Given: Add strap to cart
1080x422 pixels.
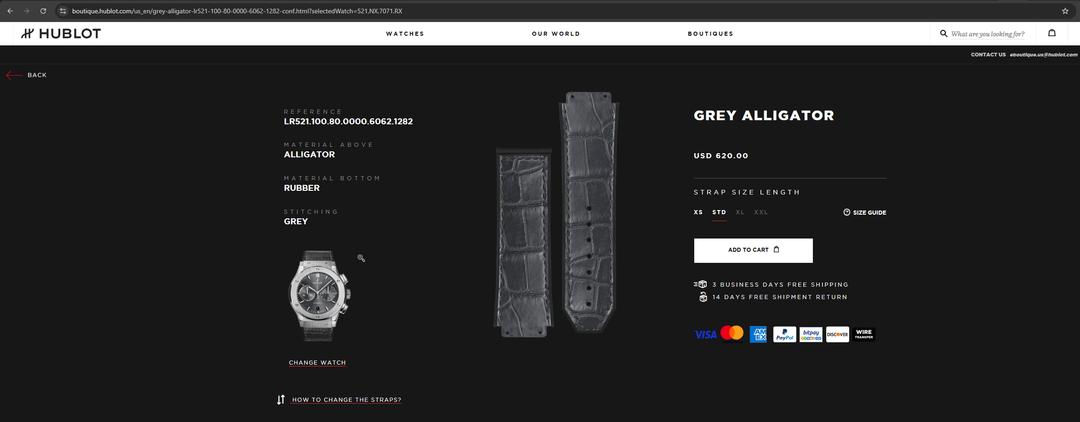Looking at the screenshot, I should click(x=753, y=251).
